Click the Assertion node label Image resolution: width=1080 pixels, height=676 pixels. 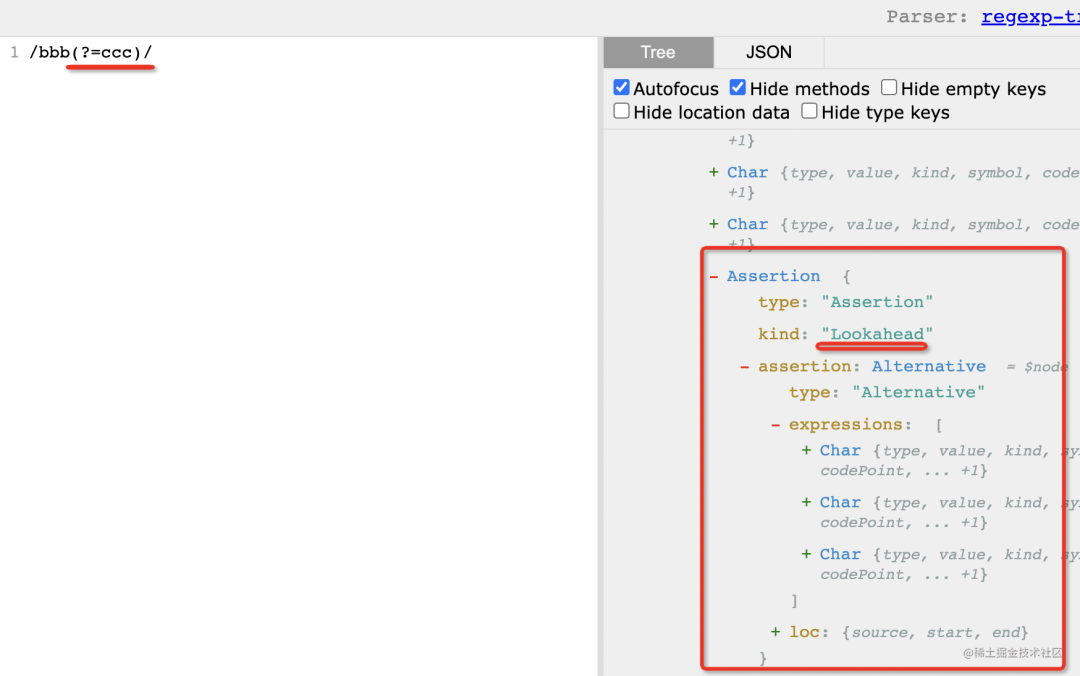click(773, 276)
